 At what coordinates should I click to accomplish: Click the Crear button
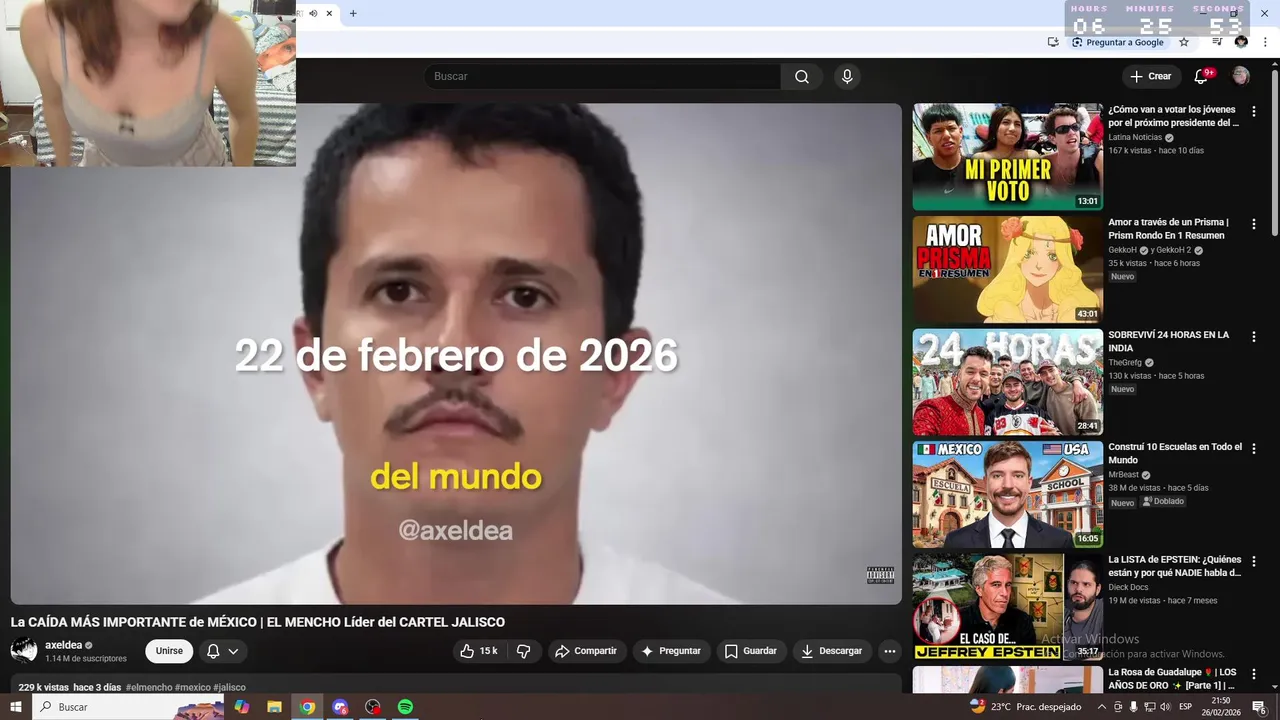(x=1150, y=76)
